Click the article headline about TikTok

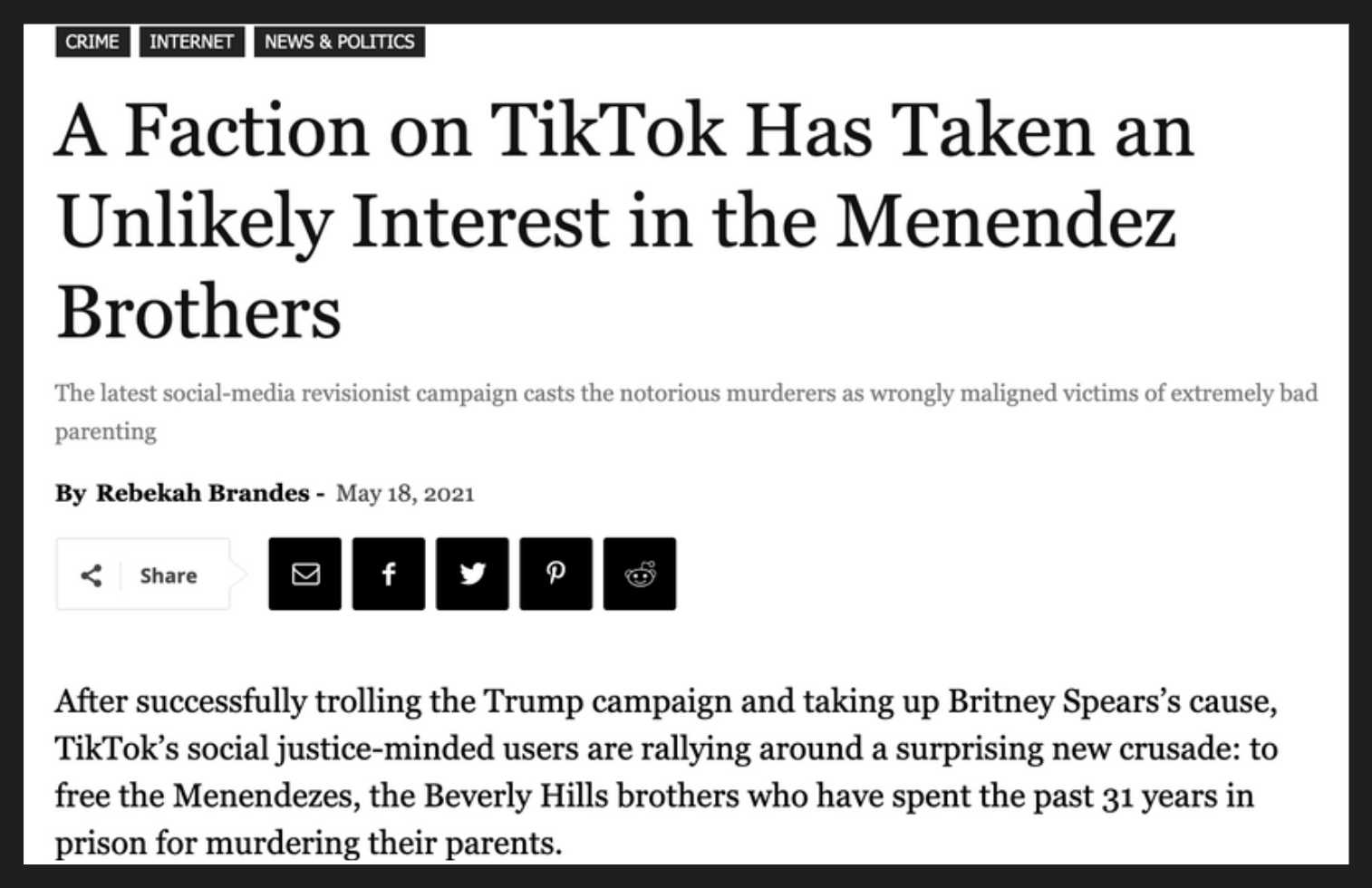tap(624, 221)
